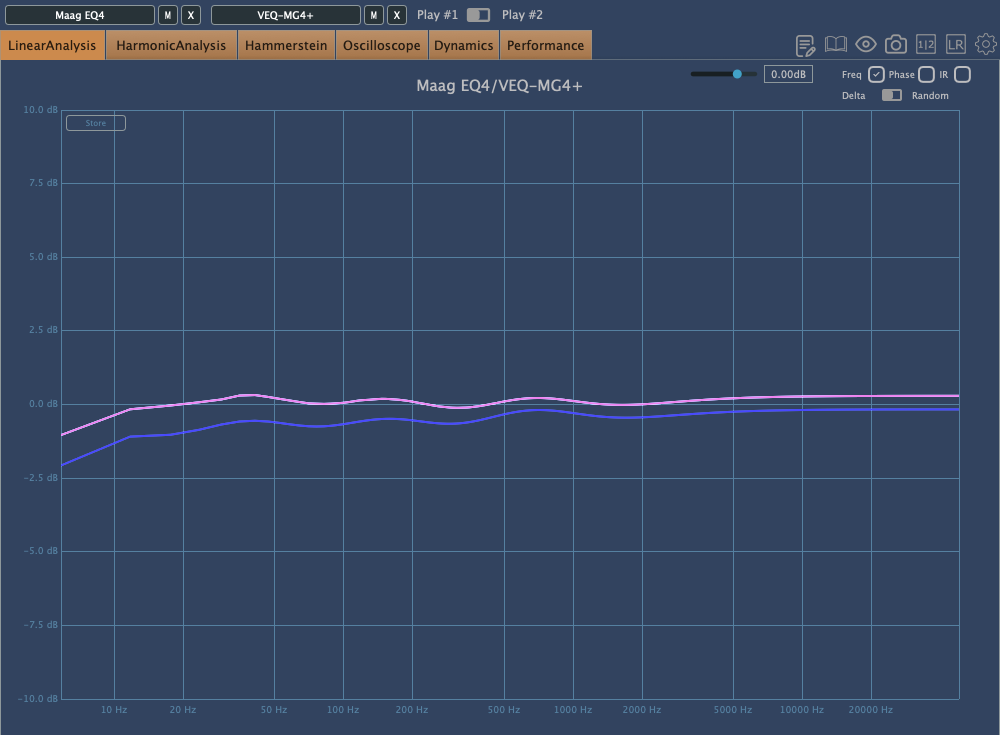Click the gain slider handle
This screenshot has width=1000, height=735.
pyautogui.click(x=737, y=74)
